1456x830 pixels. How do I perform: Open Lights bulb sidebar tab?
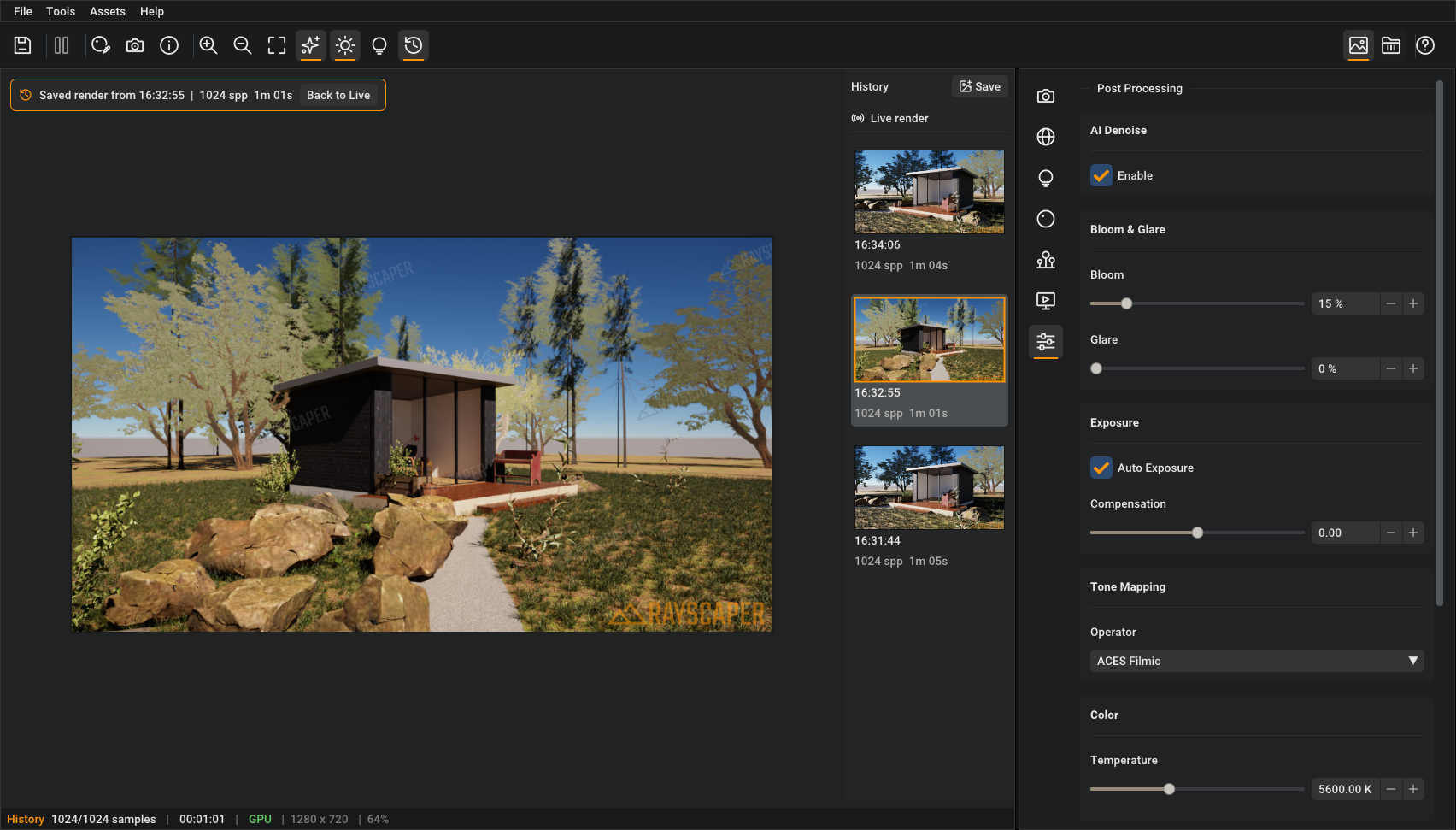1046,178
